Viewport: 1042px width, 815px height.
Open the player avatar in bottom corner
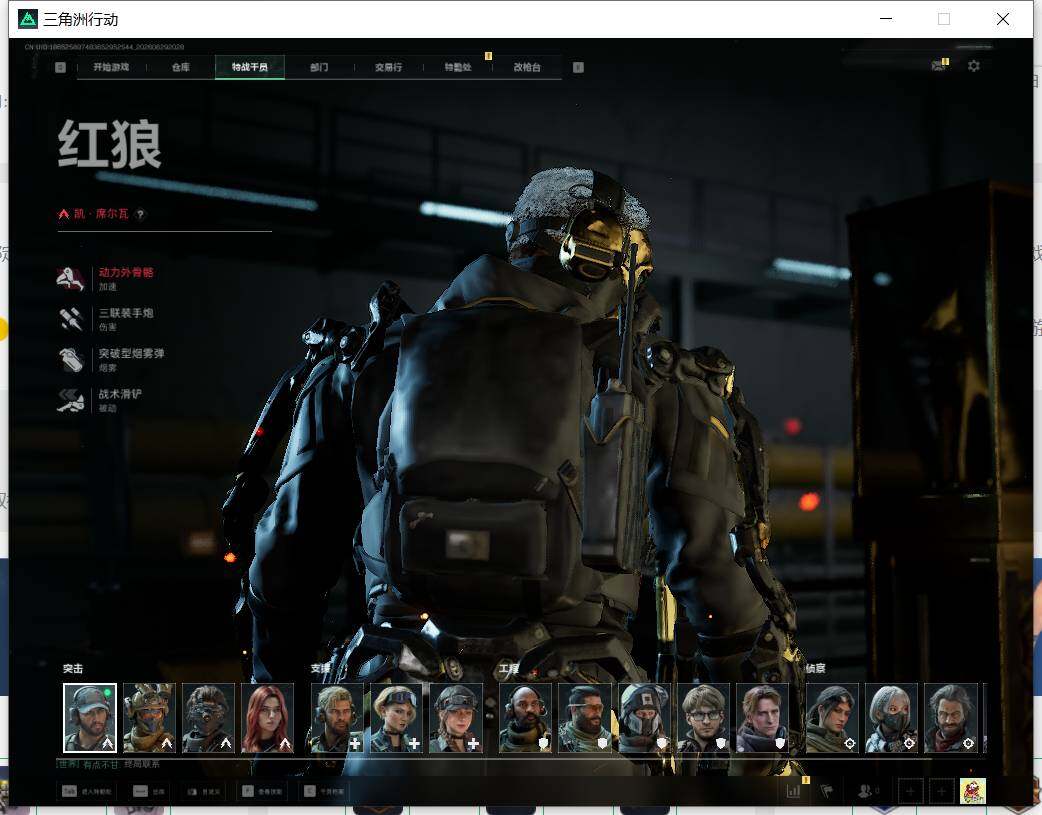pos(973,791)
